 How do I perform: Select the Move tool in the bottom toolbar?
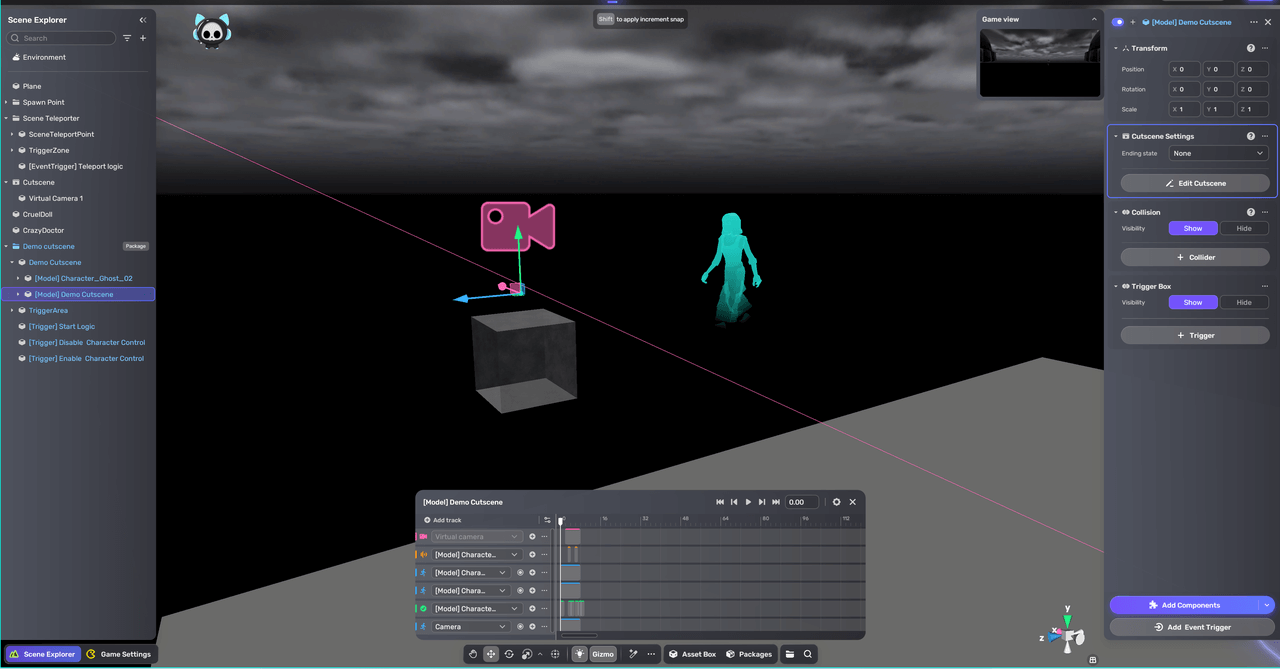[x=491, y=653]
